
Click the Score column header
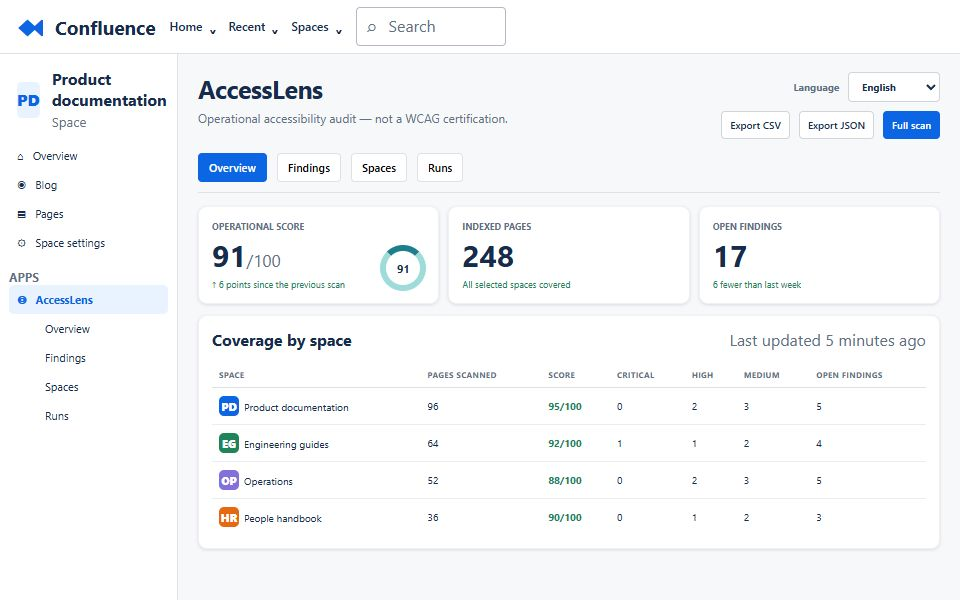tap(561, 375)
